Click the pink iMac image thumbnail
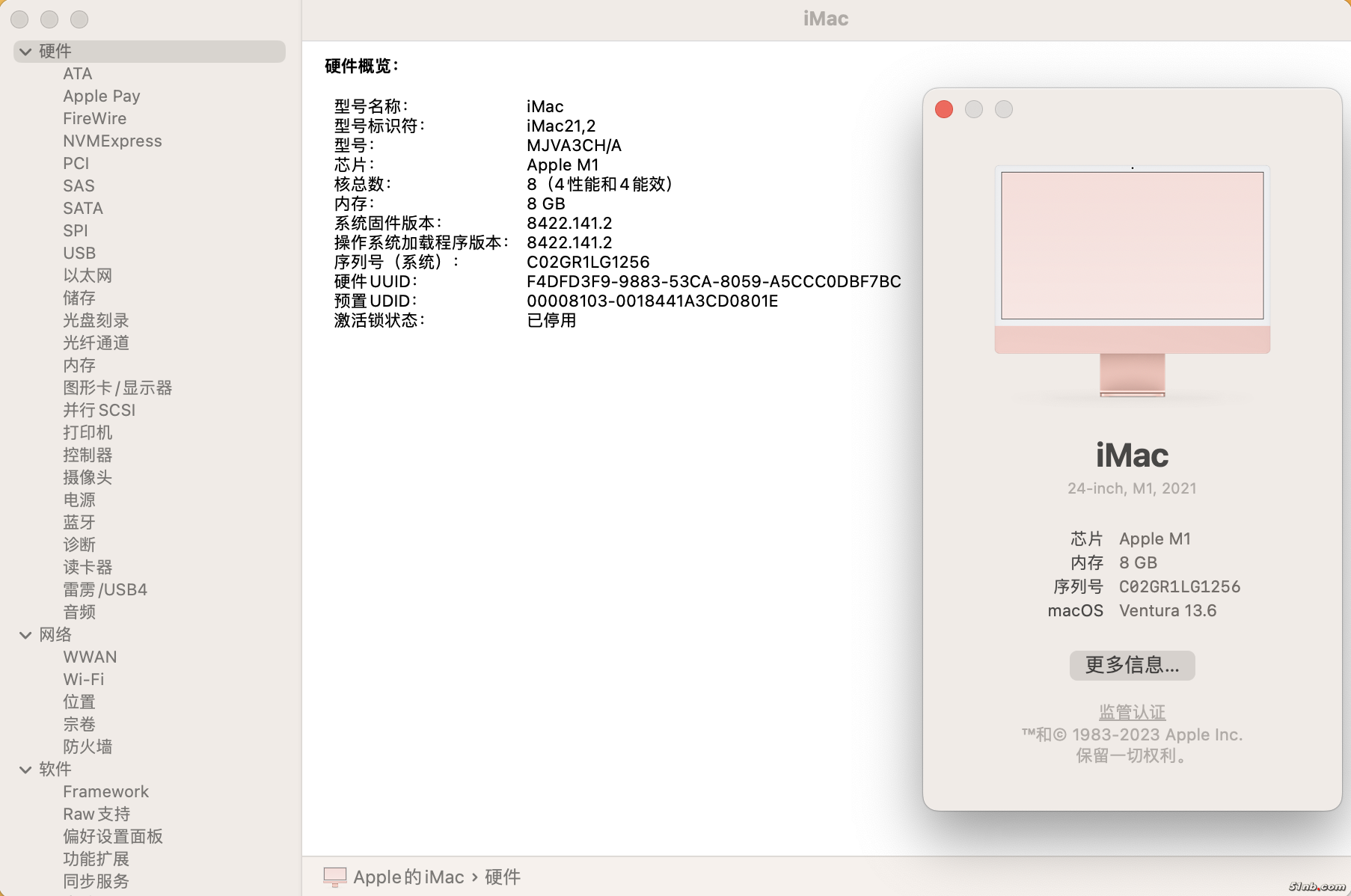Screen dimensions: 1351x896 [x=1131, y=280]
